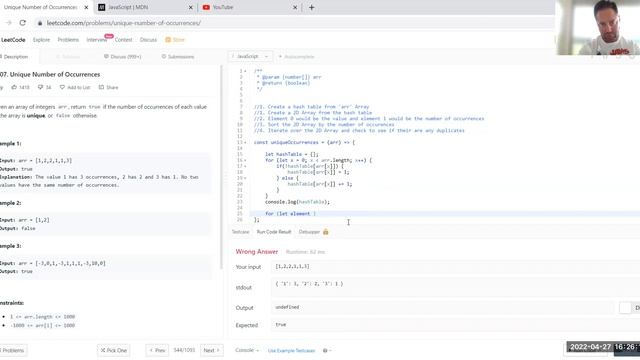Collapse the code fold at line 13

coord(245,142)
